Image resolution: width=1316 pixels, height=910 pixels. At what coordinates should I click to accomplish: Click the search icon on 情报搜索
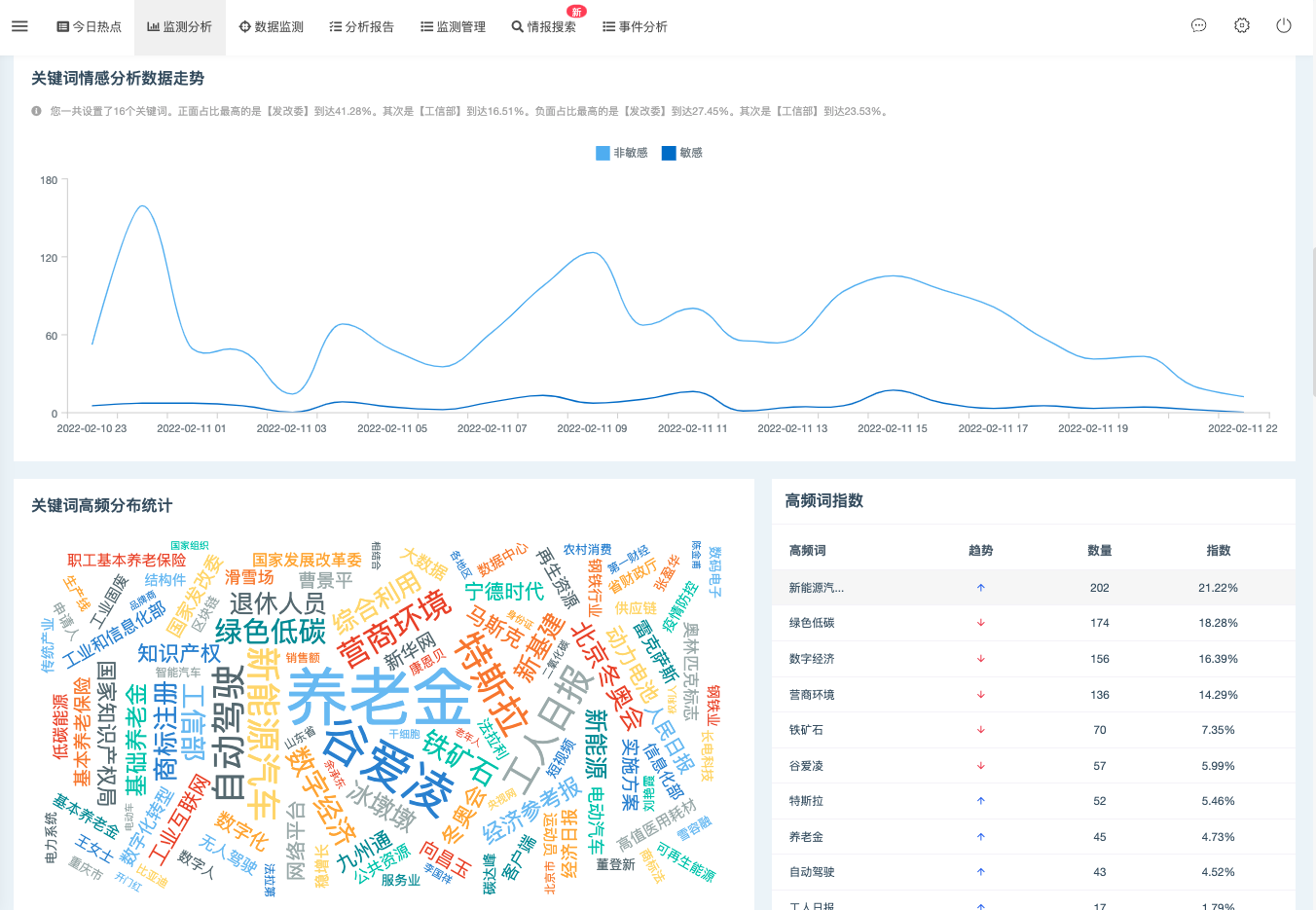pos(516,27)
